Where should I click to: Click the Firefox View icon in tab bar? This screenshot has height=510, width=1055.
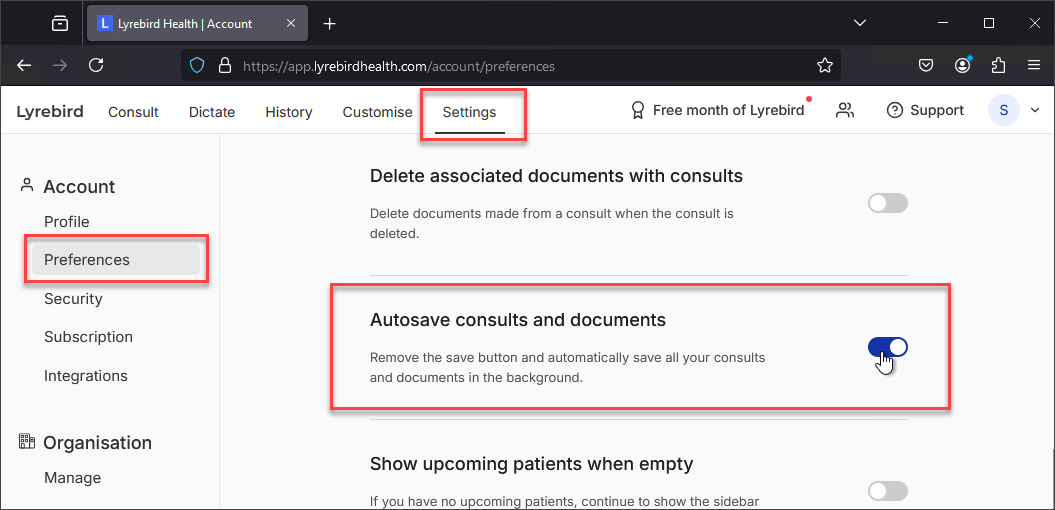pyautogui.click(x=60, y=24)
